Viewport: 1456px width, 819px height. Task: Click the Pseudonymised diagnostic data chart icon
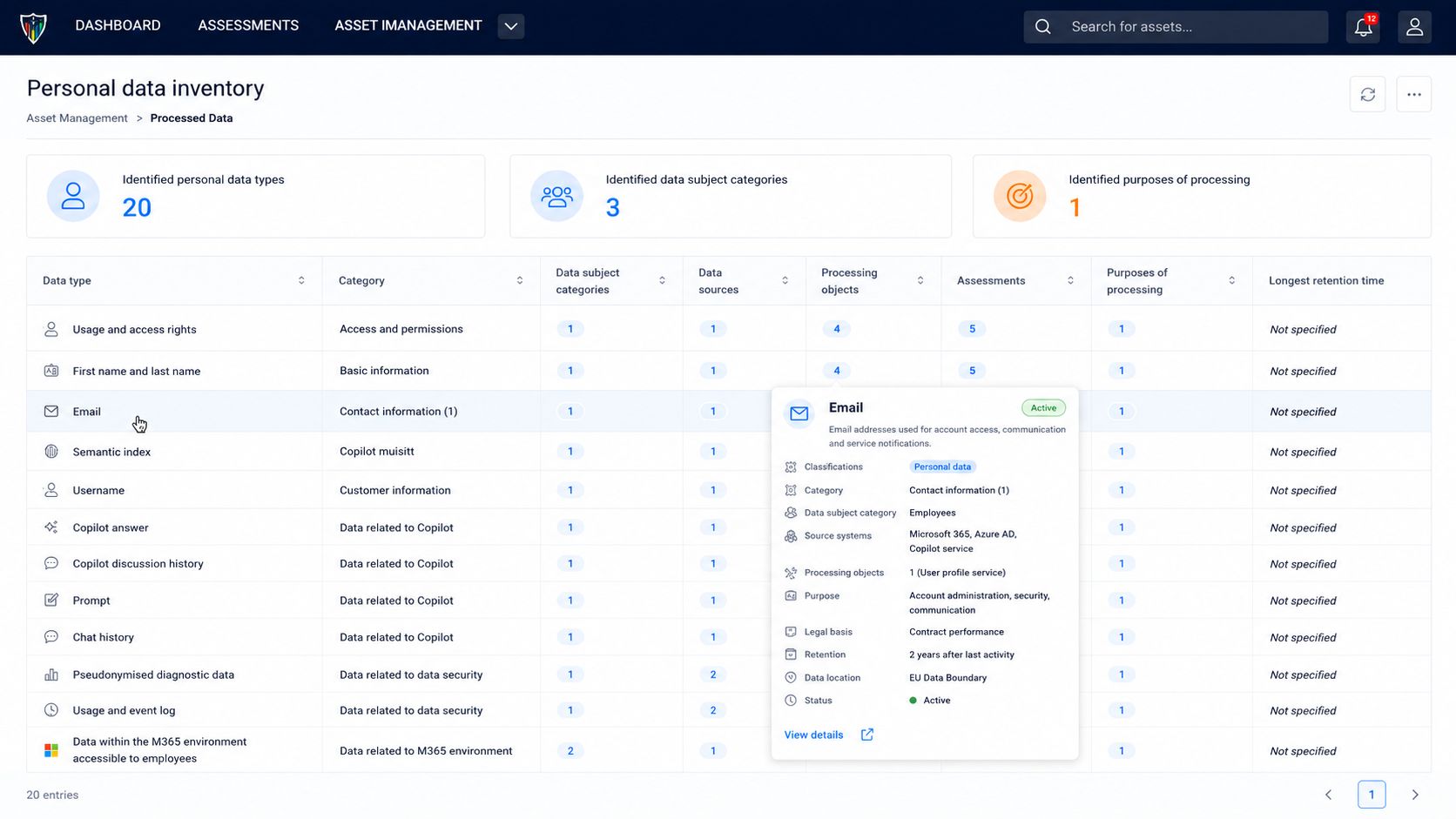51,675
